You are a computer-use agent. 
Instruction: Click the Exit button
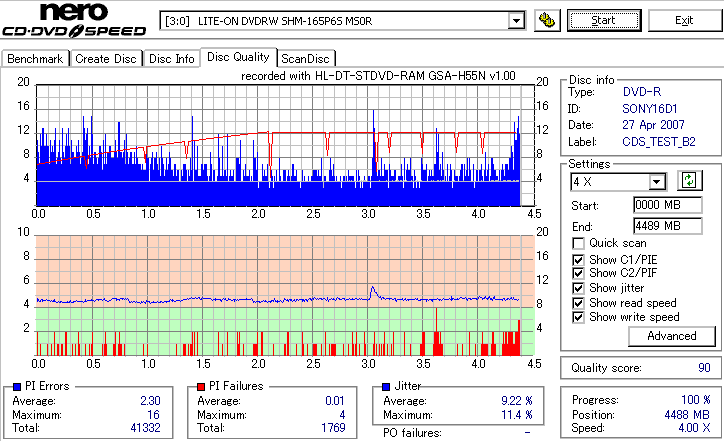pyautogui.click(x=684, y=21)
